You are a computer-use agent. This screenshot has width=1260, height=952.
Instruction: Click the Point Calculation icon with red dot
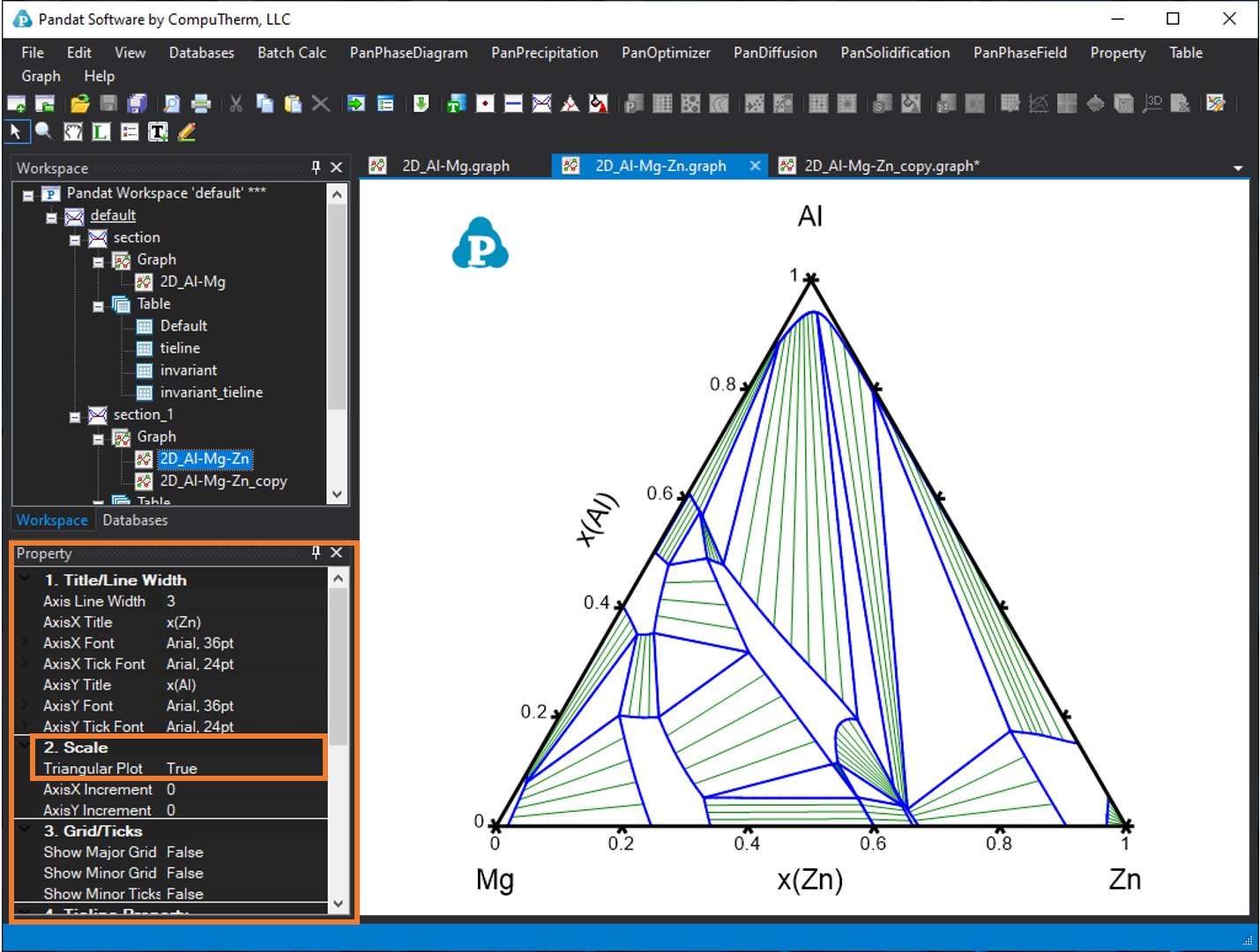click(x=485, y=104)
